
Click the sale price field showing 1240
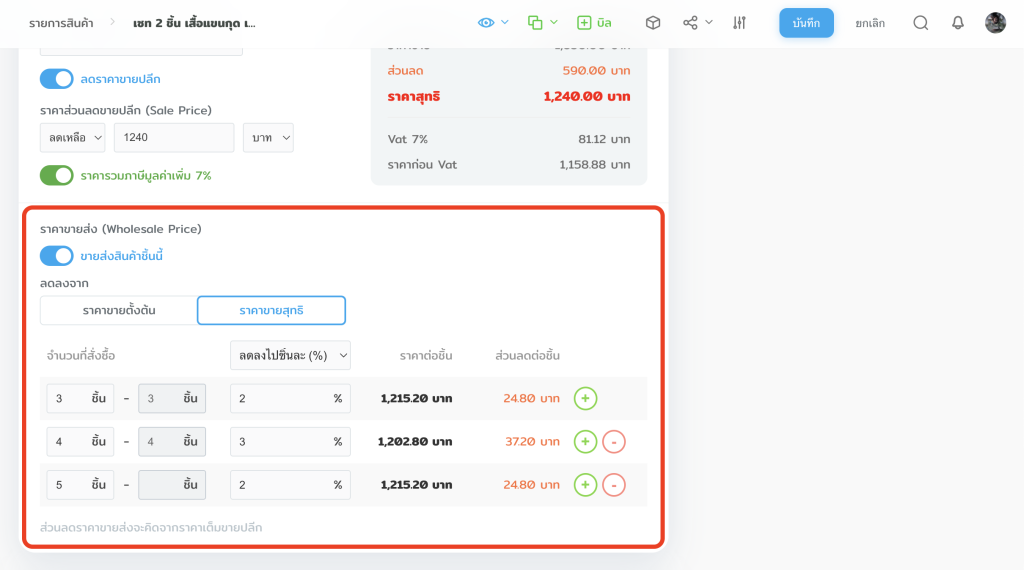coord(173,138)
